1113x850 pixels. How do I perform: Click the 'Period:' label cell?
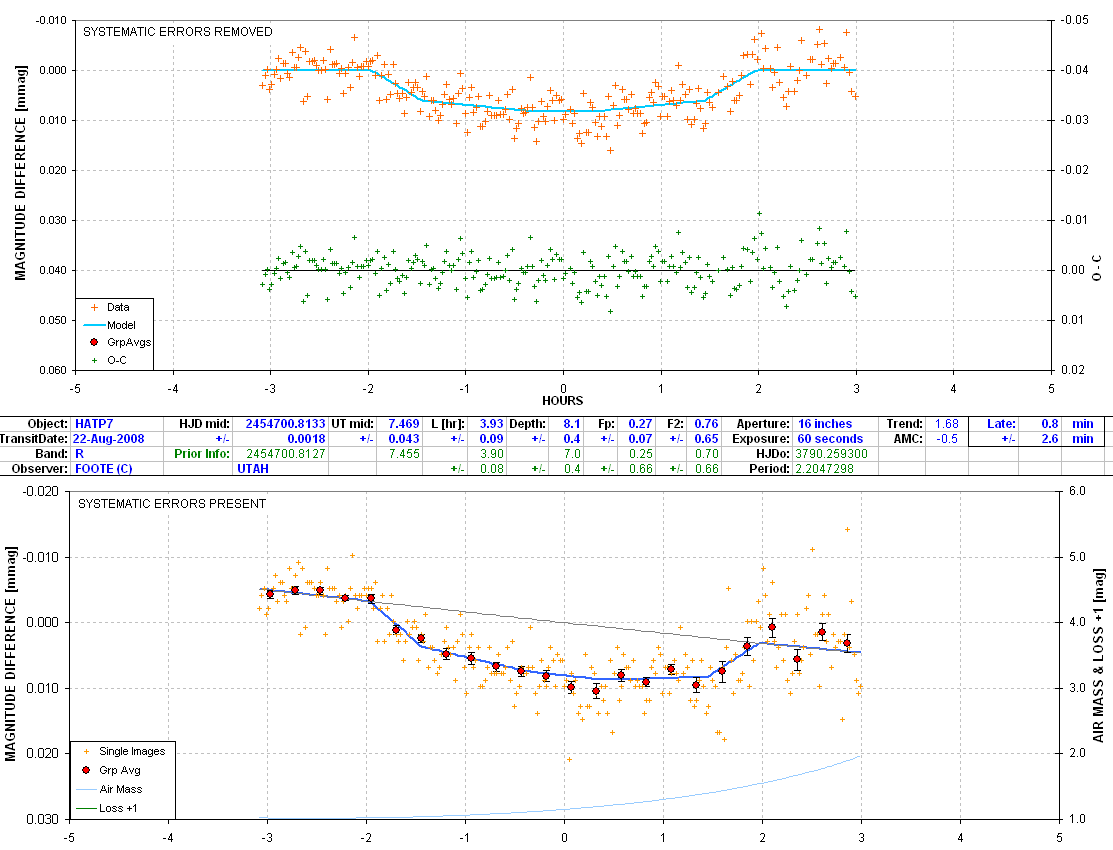click(x=769, y=469)
